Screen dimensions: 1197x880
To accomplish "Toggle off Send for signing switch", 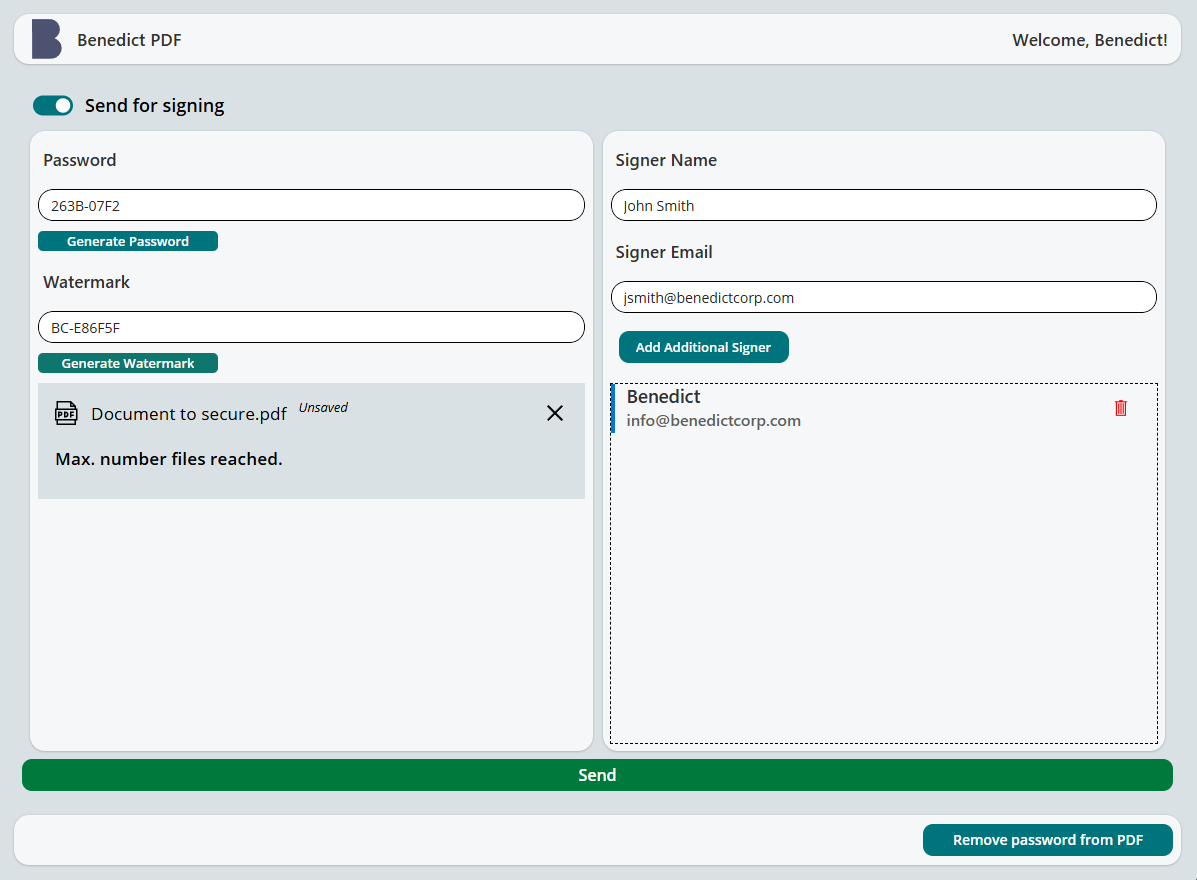I will [x=53, y=105].
